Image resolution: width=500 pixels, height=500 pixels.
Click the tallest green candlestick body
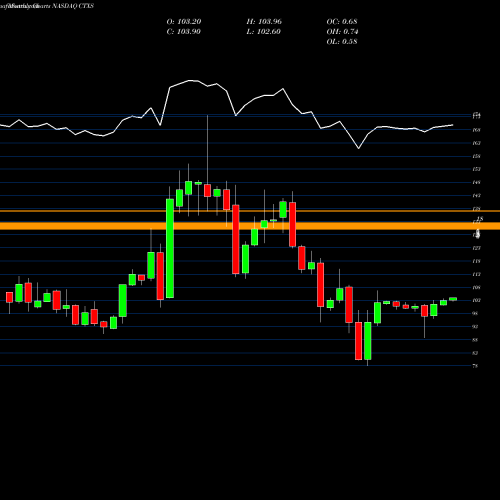[170, 248]
